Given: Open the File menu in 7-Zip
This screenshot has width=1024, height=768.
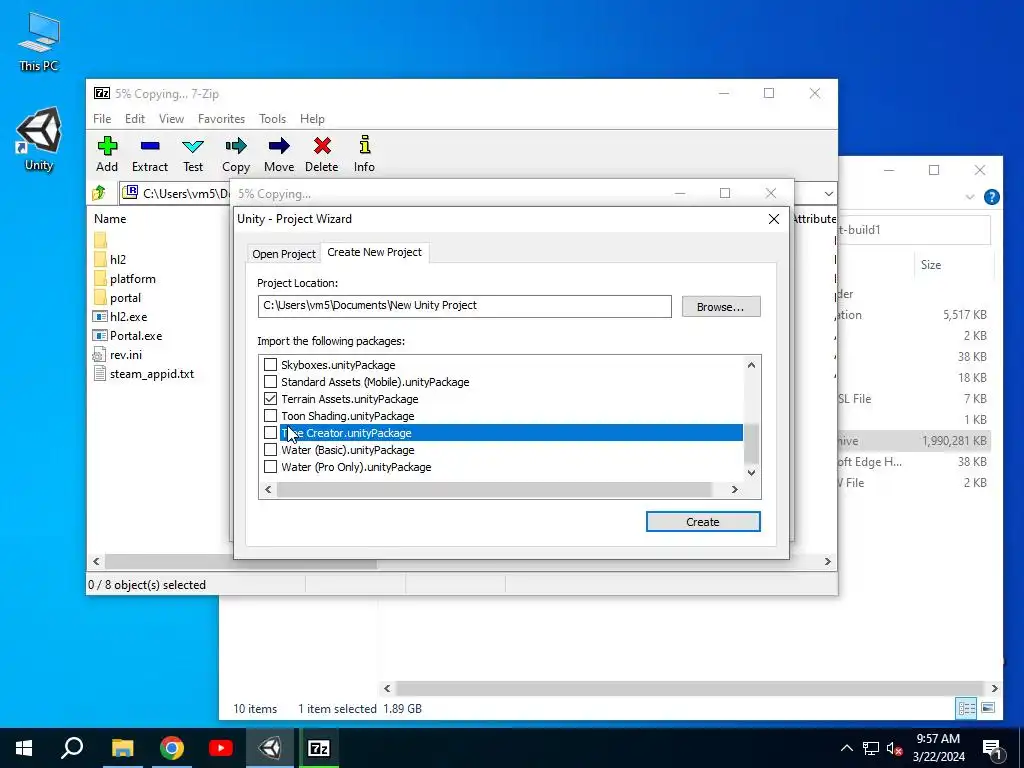Looking at the screenshot, I should (x=102, y=119).
